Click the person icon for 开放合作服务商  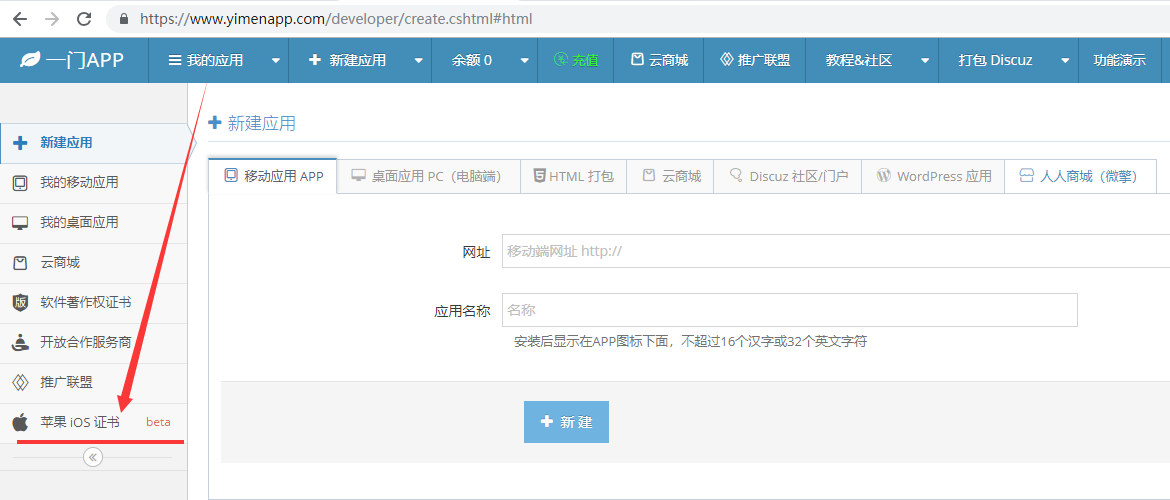[x=21, y=343]
